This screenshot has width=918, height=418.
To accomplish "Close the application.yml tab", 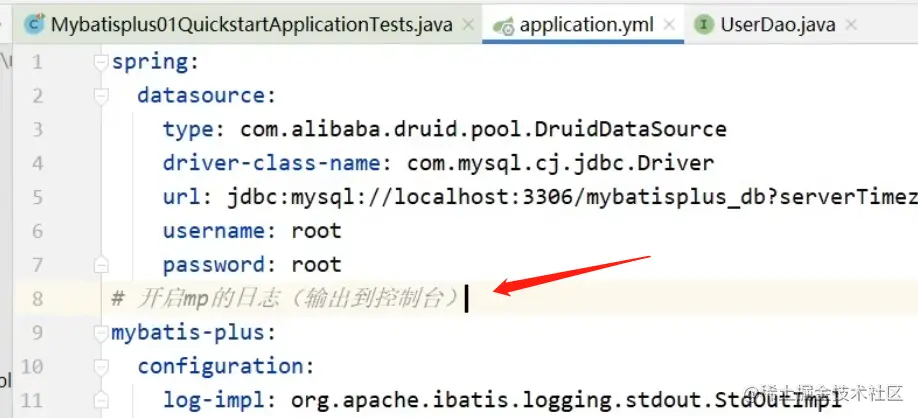I will [669, 25].
